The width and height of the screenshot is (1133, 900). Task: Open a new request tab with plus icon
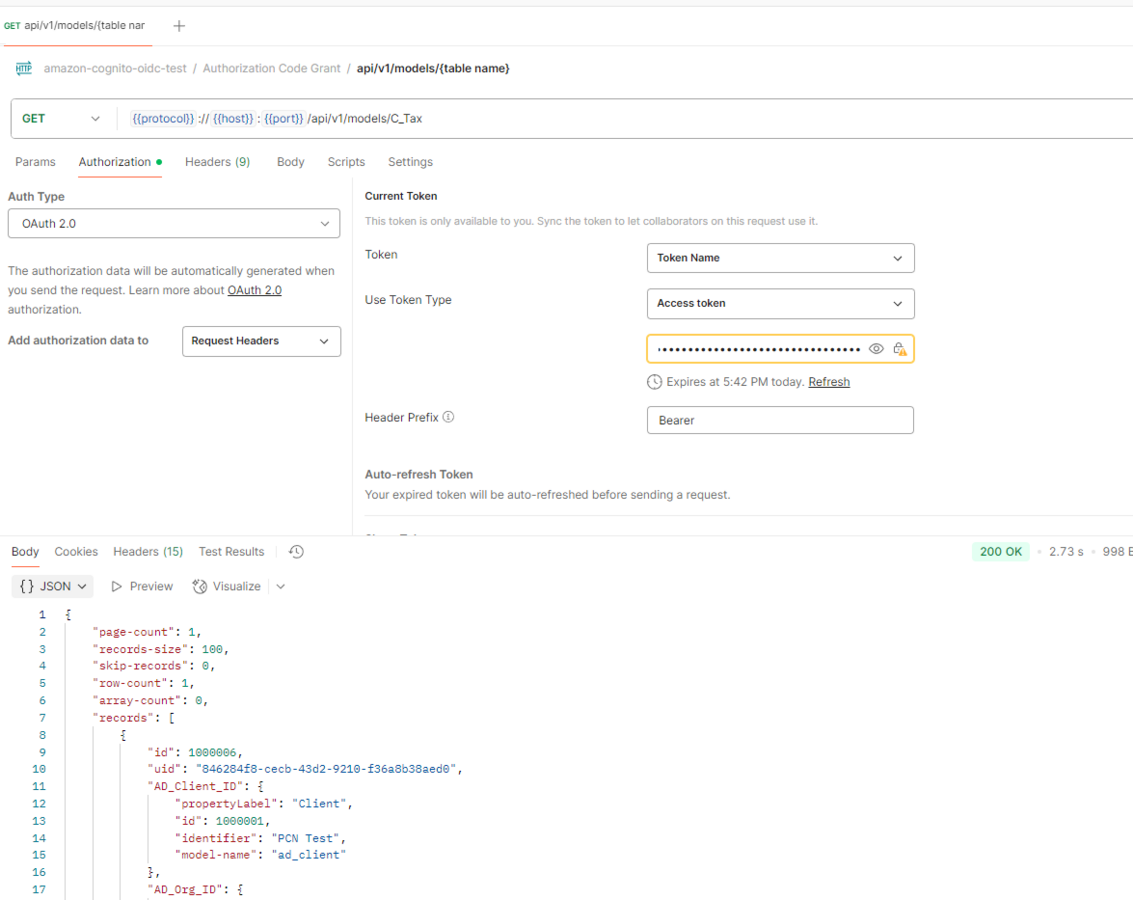coord(179,26)
